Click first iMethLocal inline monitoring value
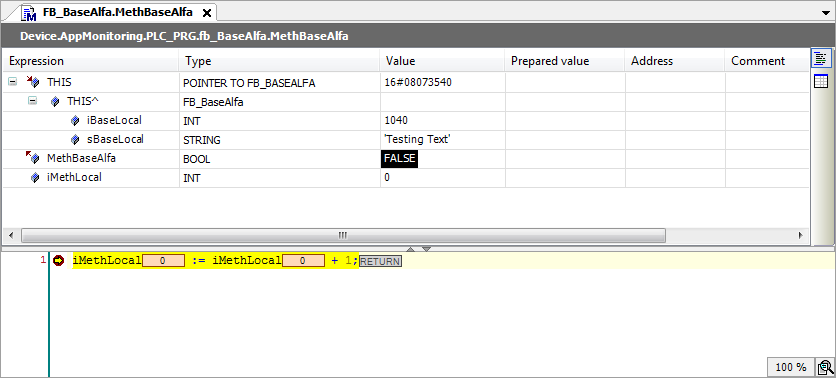Viewport: 836px width, 378px height. tap(163, 261)
